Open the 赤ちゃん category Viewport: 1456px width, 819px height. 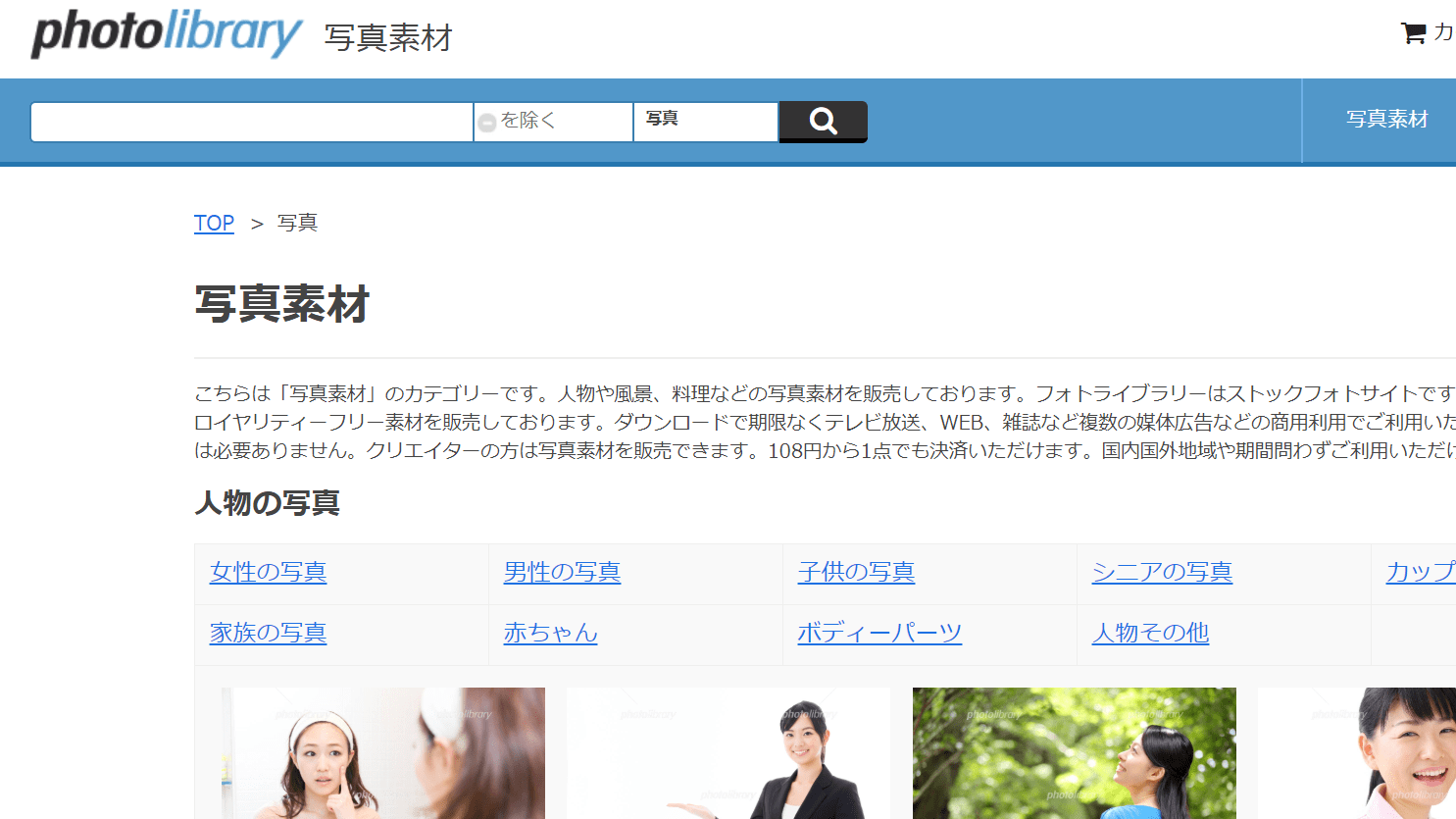coord(550,634)
